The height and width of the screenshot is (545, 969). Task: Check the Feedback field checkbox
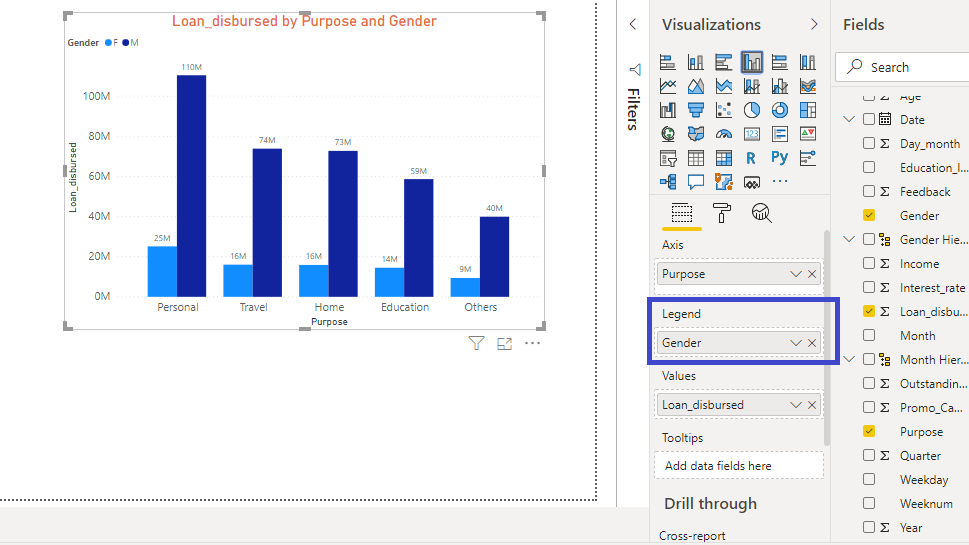[869, 191]
